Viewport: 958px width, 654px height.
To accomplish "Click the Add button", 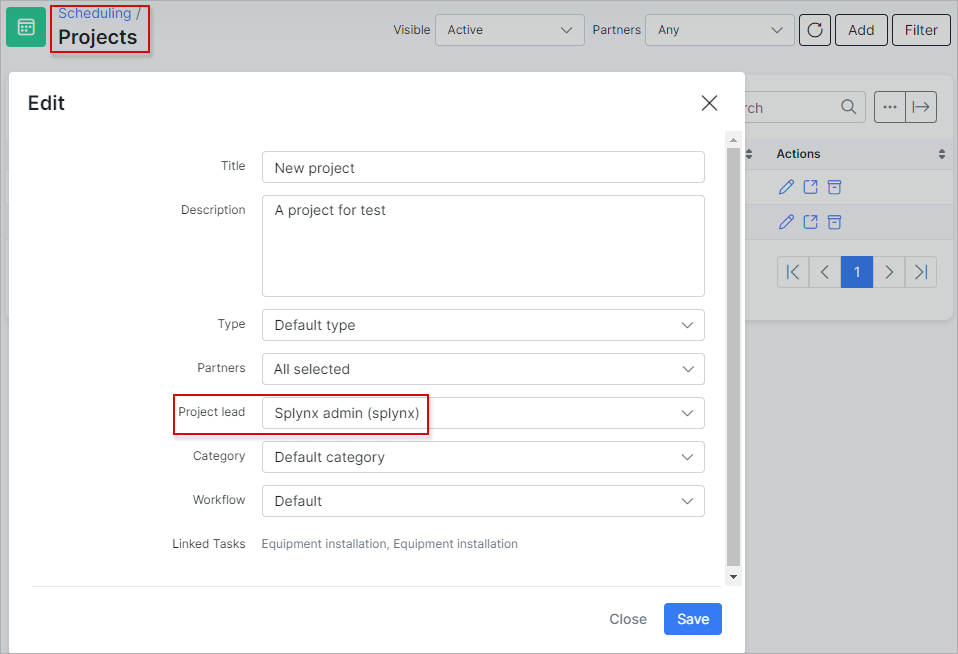I will point(861,30).
